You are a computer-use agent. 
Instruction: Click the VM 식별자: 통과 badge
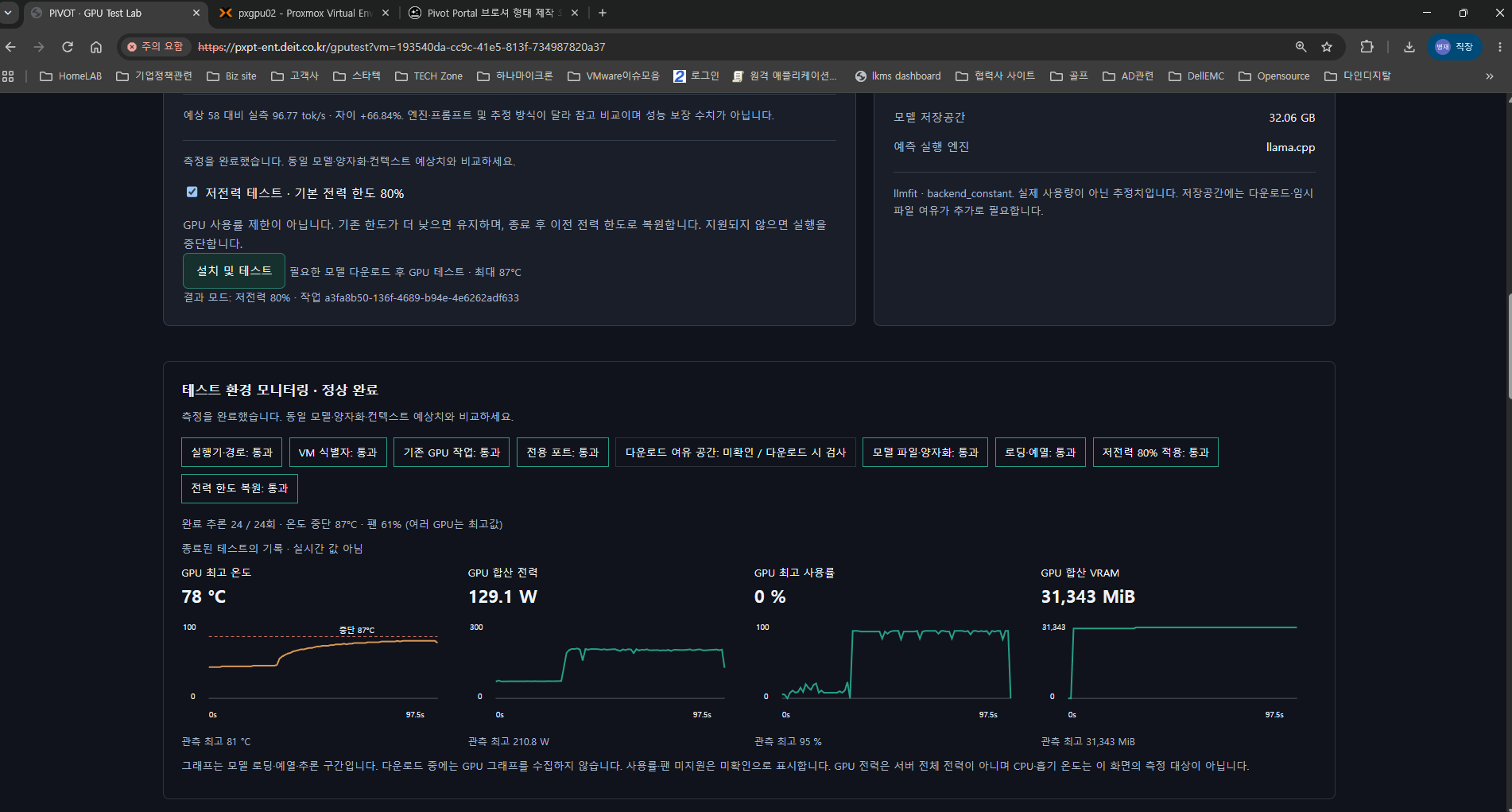coord(338,453)
